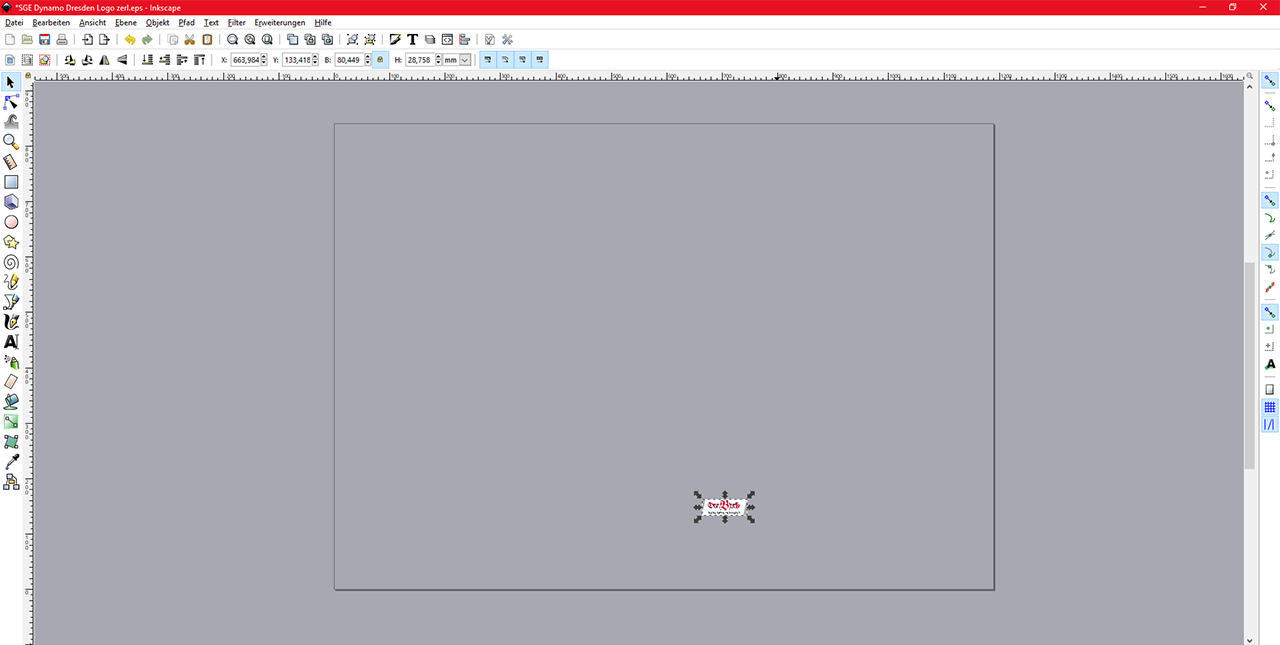Click the Filter menu item

(236, 22)
